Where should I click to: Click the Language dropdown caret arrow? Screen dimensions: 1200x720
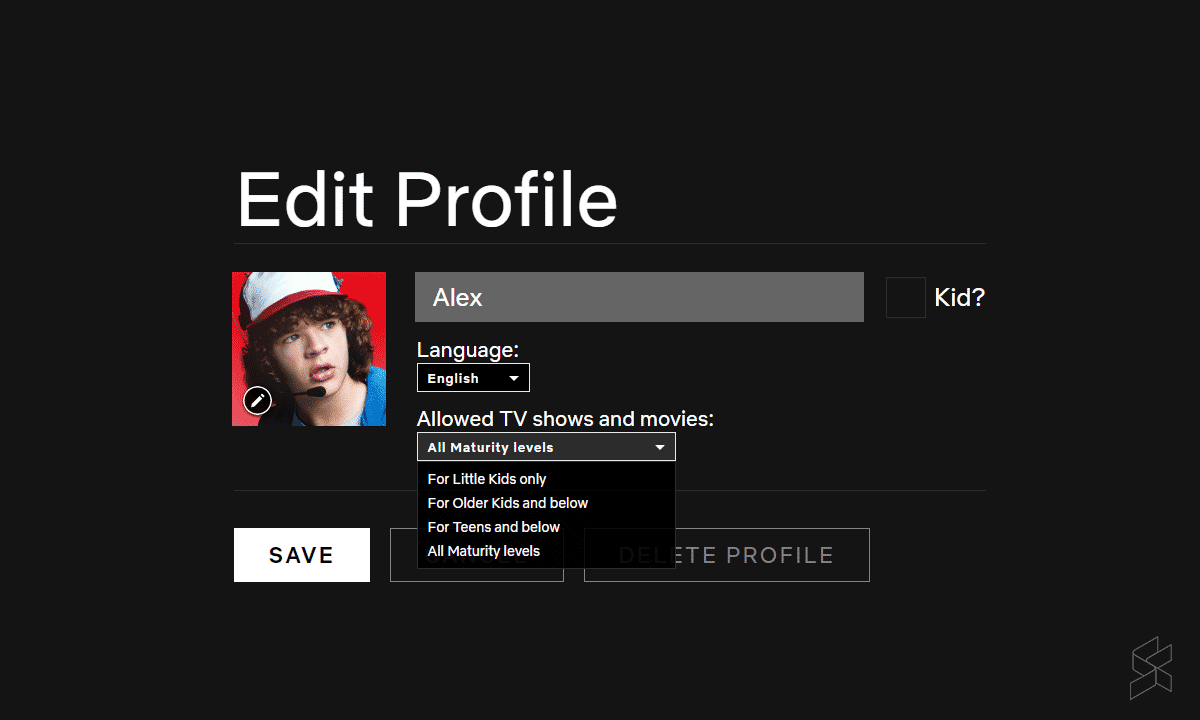[x=514, y=379]
